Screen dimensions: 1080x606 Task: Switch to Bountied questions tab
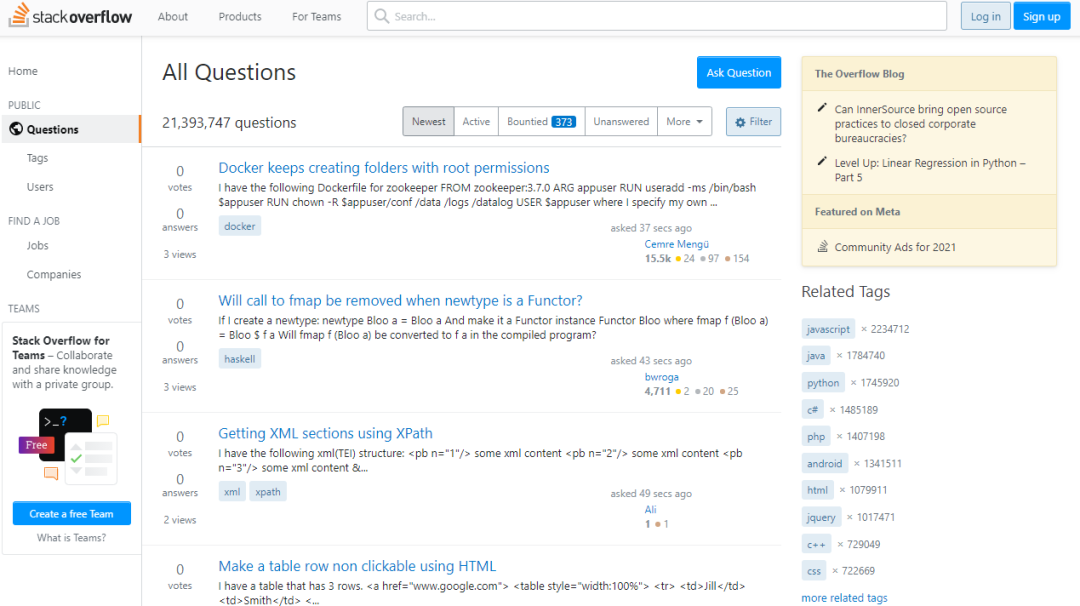tap(541, 121)
